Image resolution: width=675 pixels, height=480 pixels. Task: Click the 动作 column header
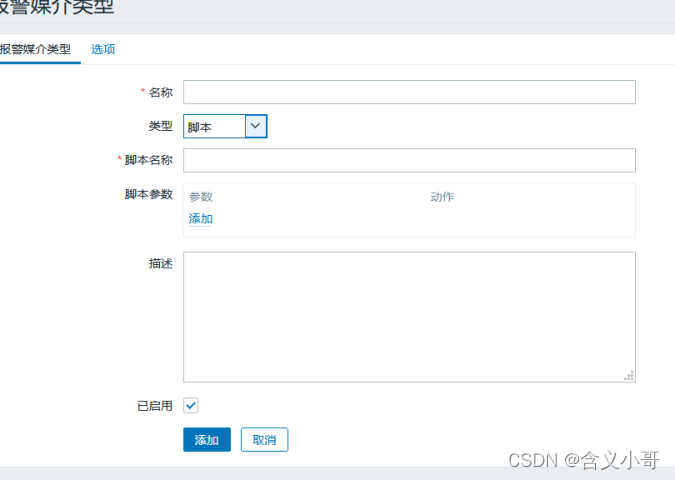pyautogui.click(x=442, y=197)
